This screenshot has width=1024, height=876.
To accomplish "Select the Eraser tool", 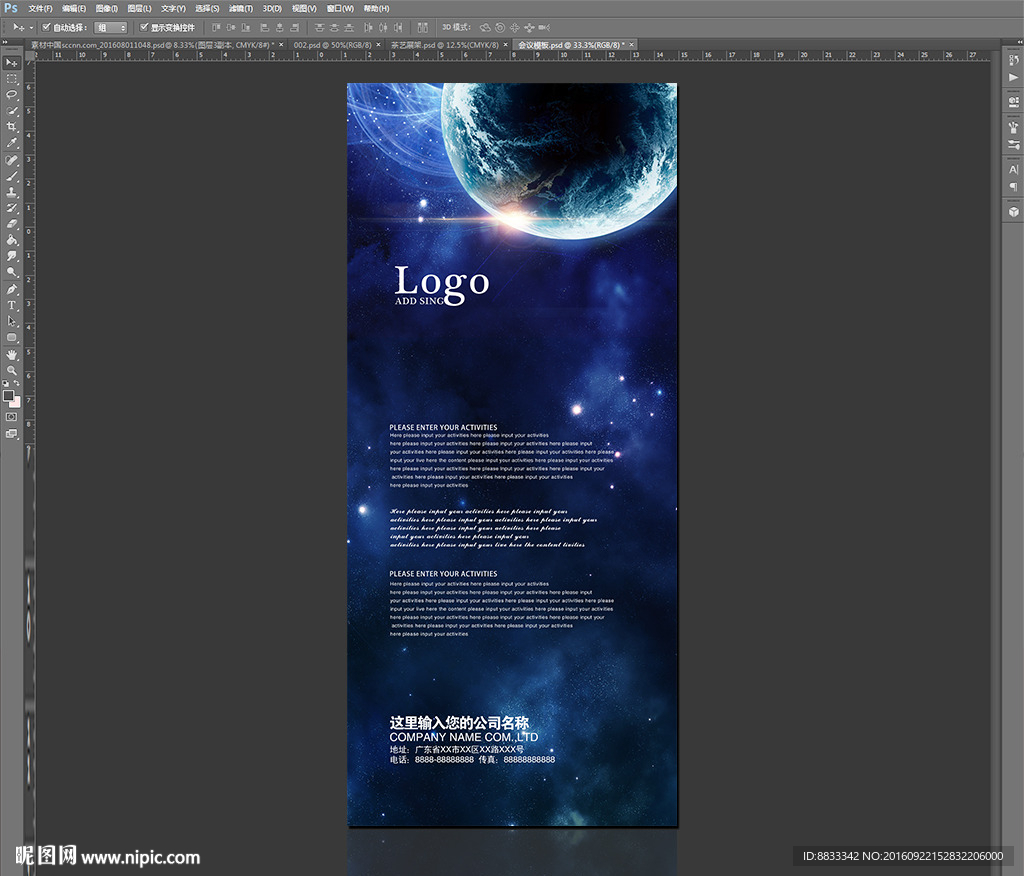I will pos(12,224).
